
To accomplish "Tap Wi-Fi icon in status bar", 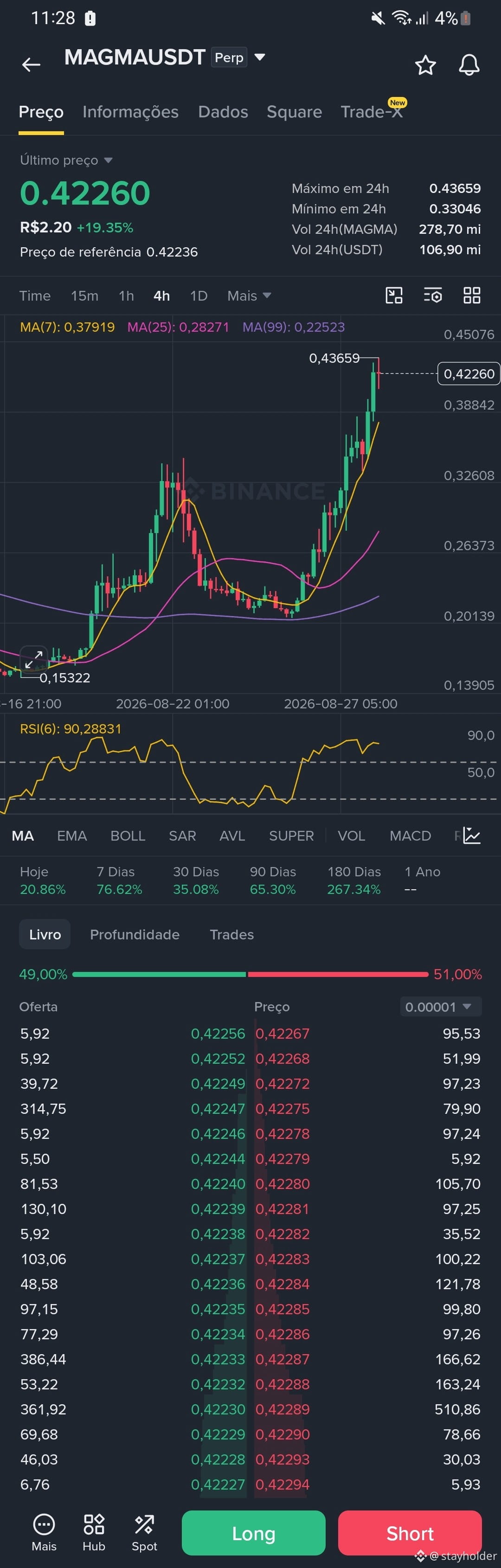I will tap(401, 18).
